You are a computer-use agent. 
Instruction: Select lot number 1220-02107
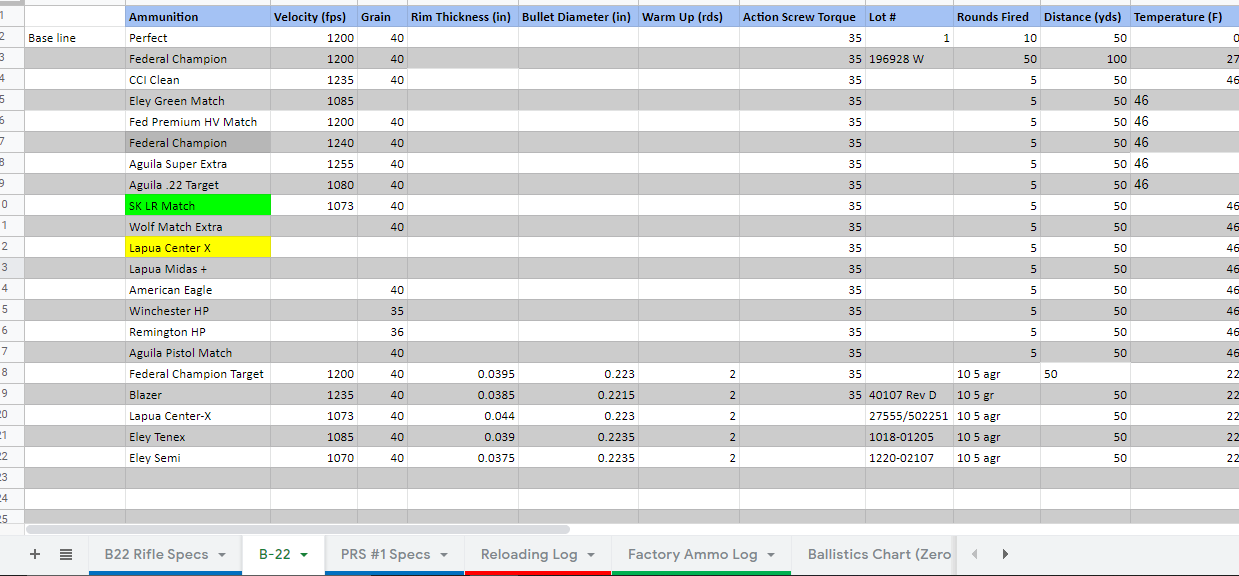(x=909, y=458)
